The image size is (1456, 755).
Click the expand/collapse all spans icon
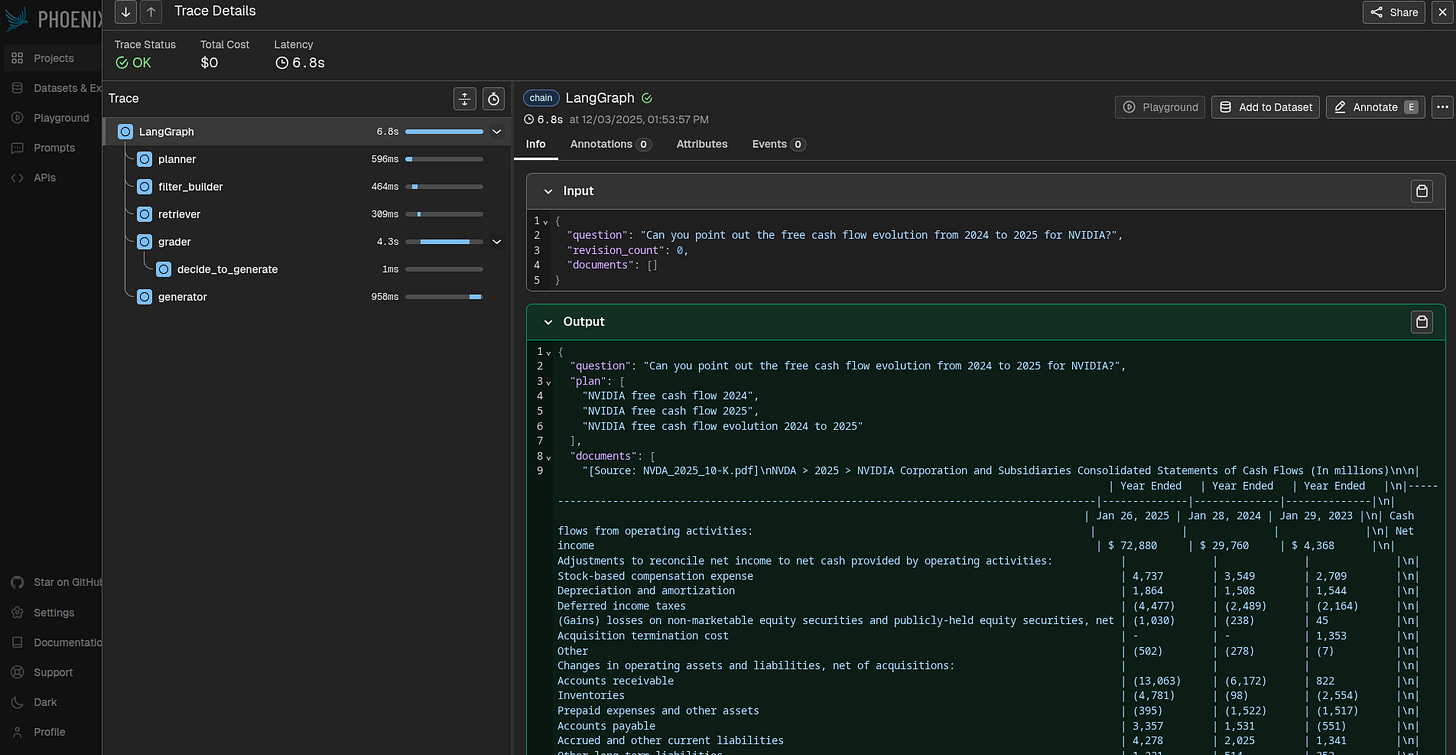(465, 98)
